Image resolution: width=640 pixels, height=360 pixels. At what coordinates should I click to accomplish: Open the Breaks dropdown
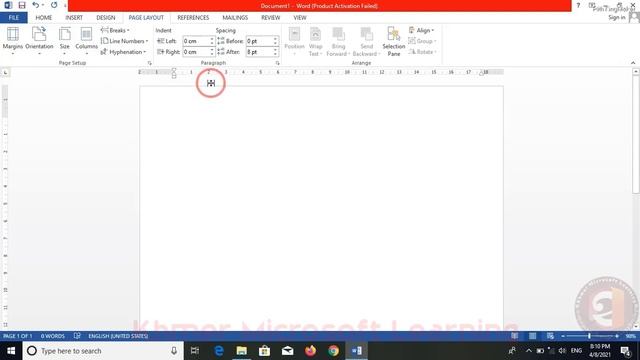[115, 30]
